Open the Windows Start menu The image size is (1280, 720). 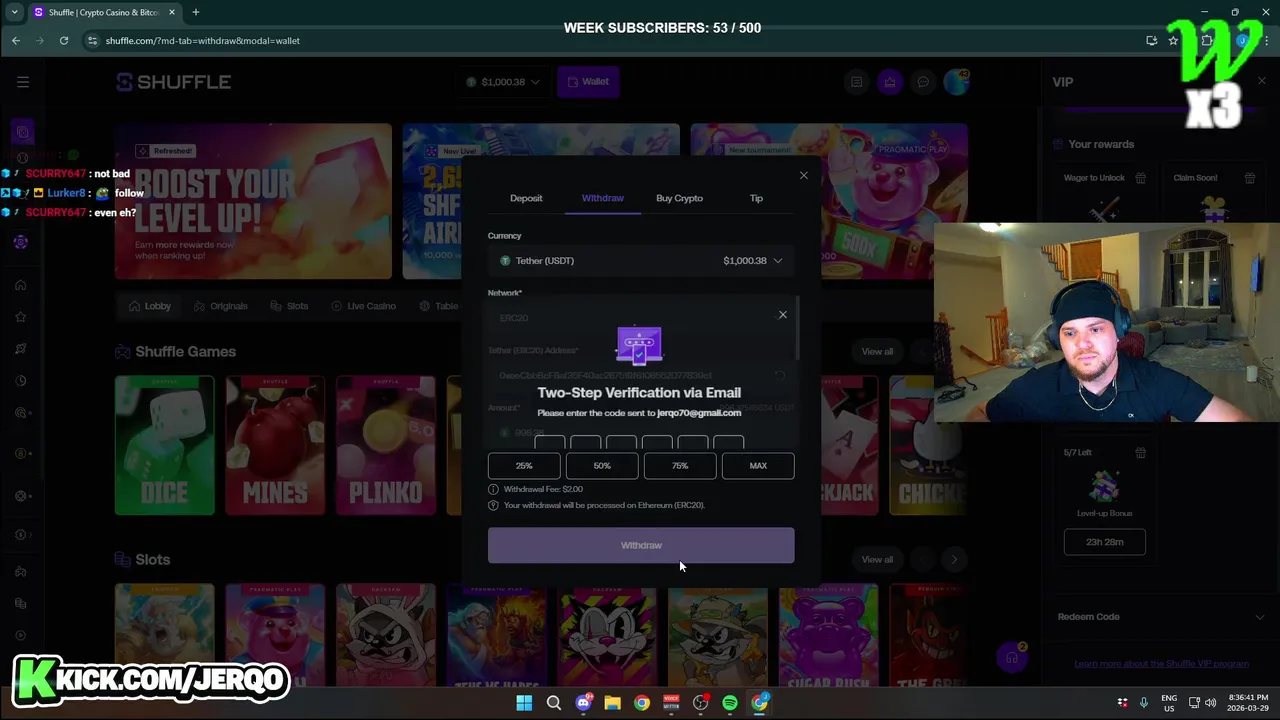[x=524, y=703]
